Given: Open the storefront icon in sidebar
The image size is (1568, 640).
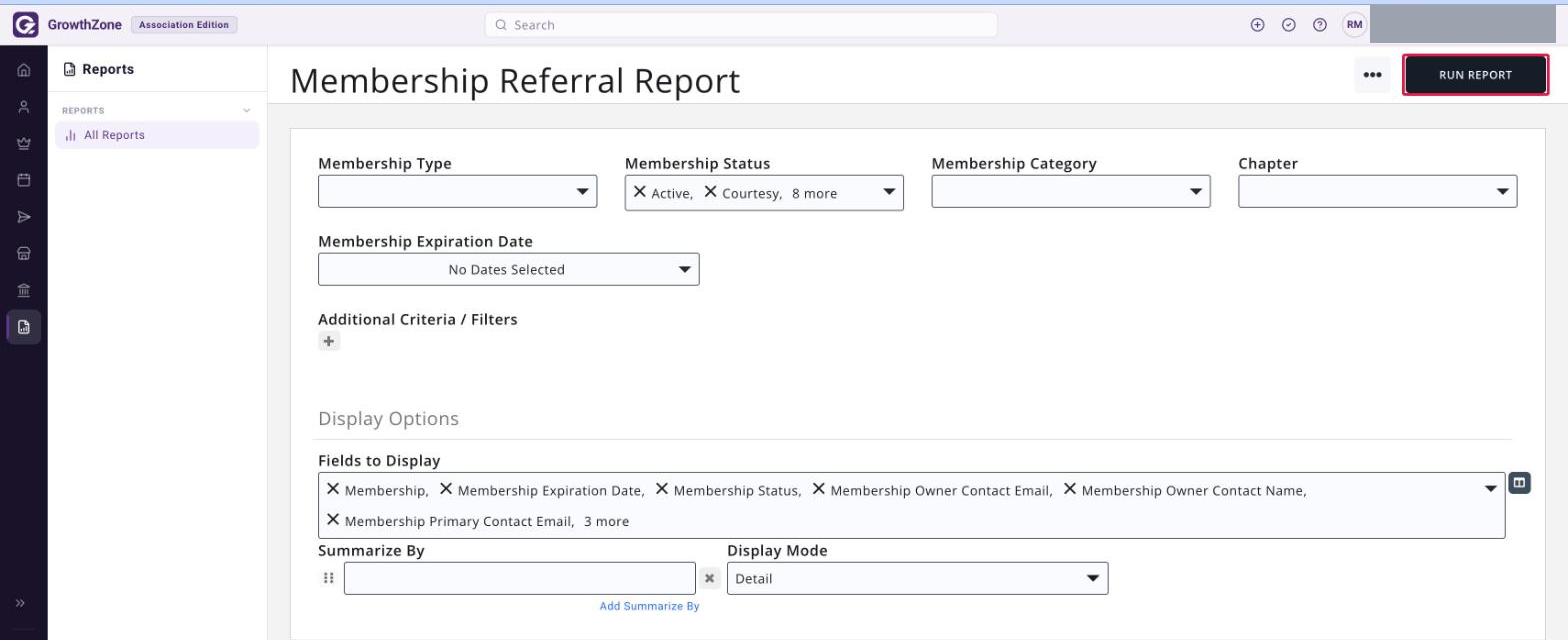Looking at the screenshot, I should pos(24,253).
